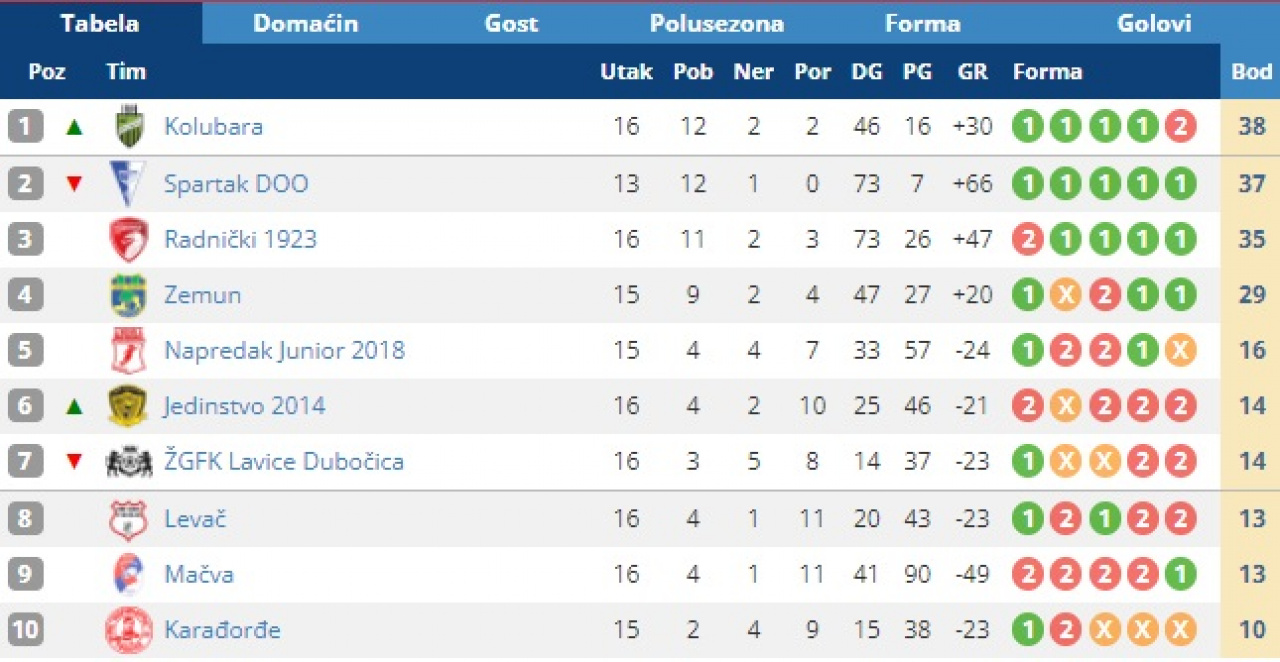Image resolution: width=1280 pixels, height=662 pixels.
Task: Select the Polusezona tab
Action: (716, 23)
